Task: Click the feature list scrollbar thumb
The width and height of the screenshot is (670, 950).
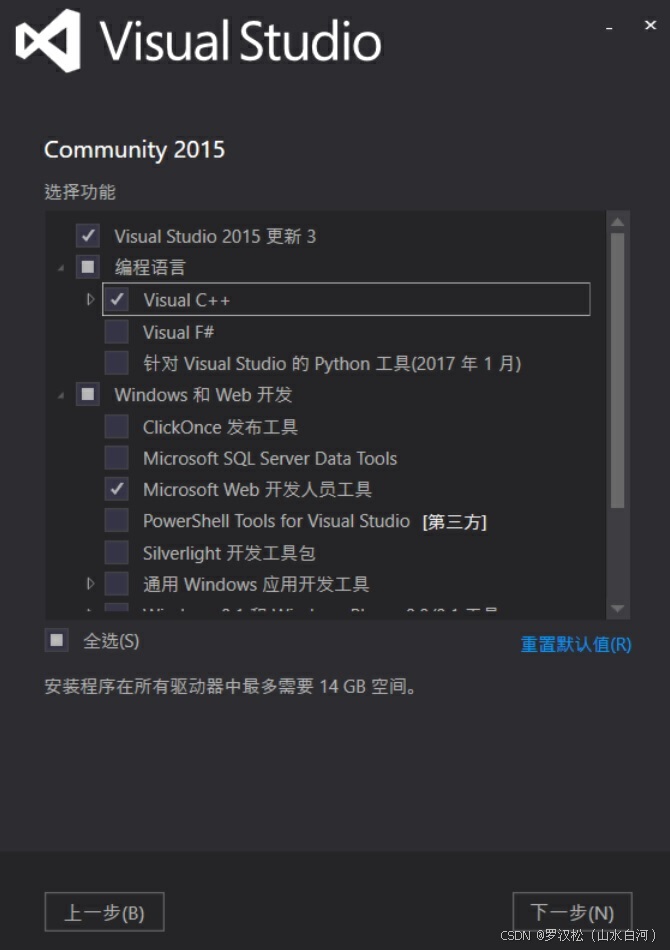Action: 617,371
